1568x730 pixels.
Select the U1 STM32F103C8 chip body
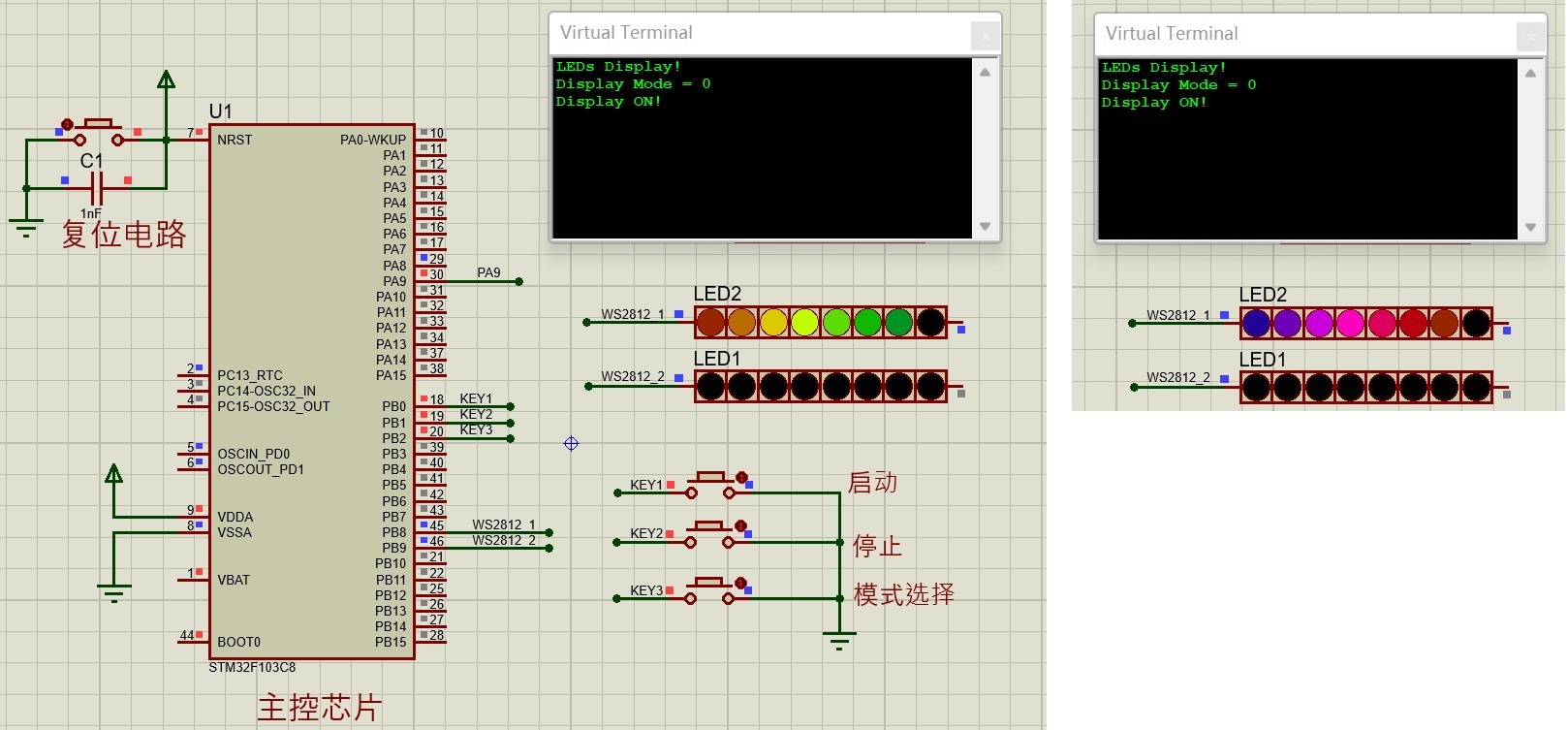(x=310, y=388)
